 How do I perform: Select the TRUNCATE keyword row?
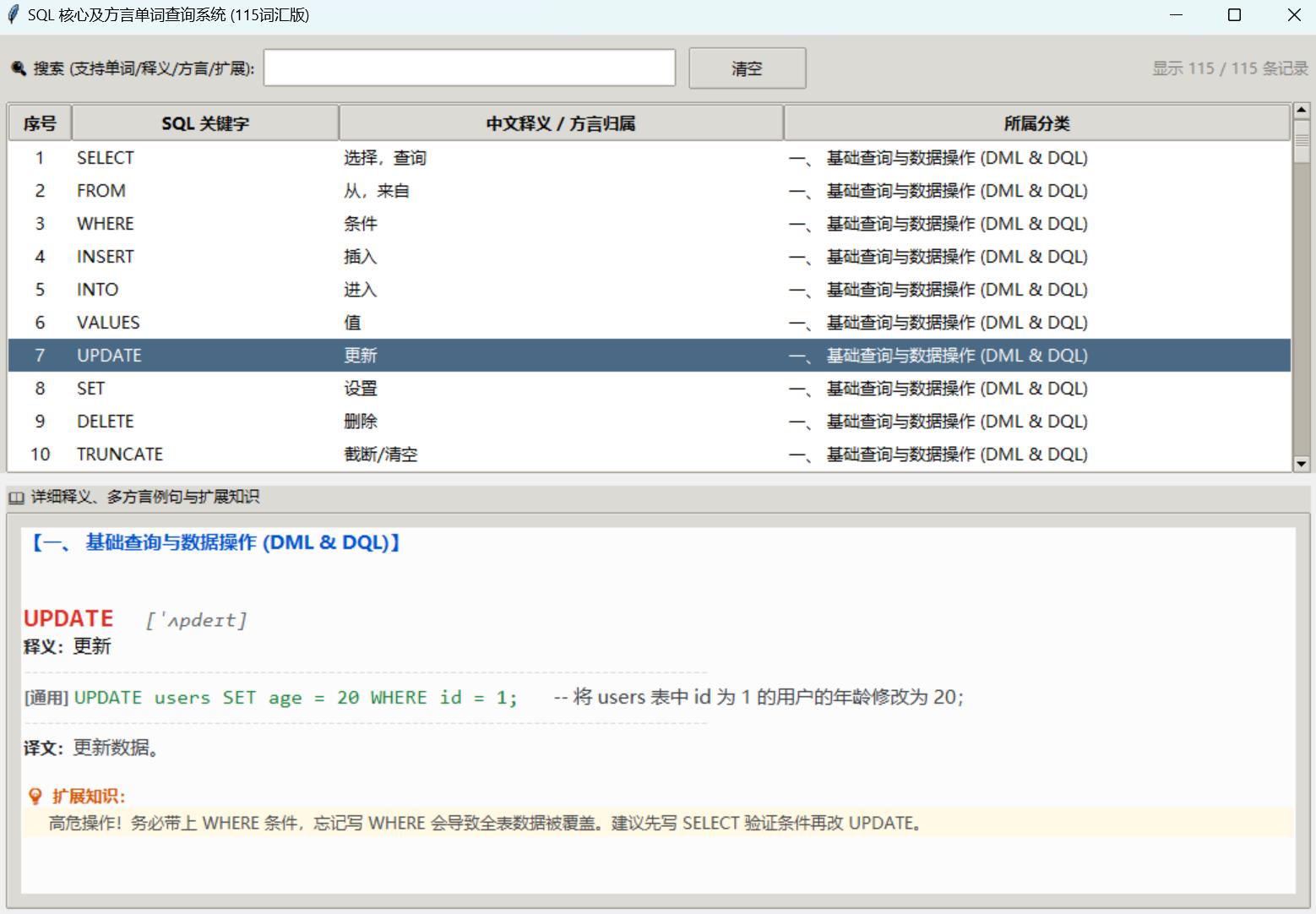click(x=650, y=454)
